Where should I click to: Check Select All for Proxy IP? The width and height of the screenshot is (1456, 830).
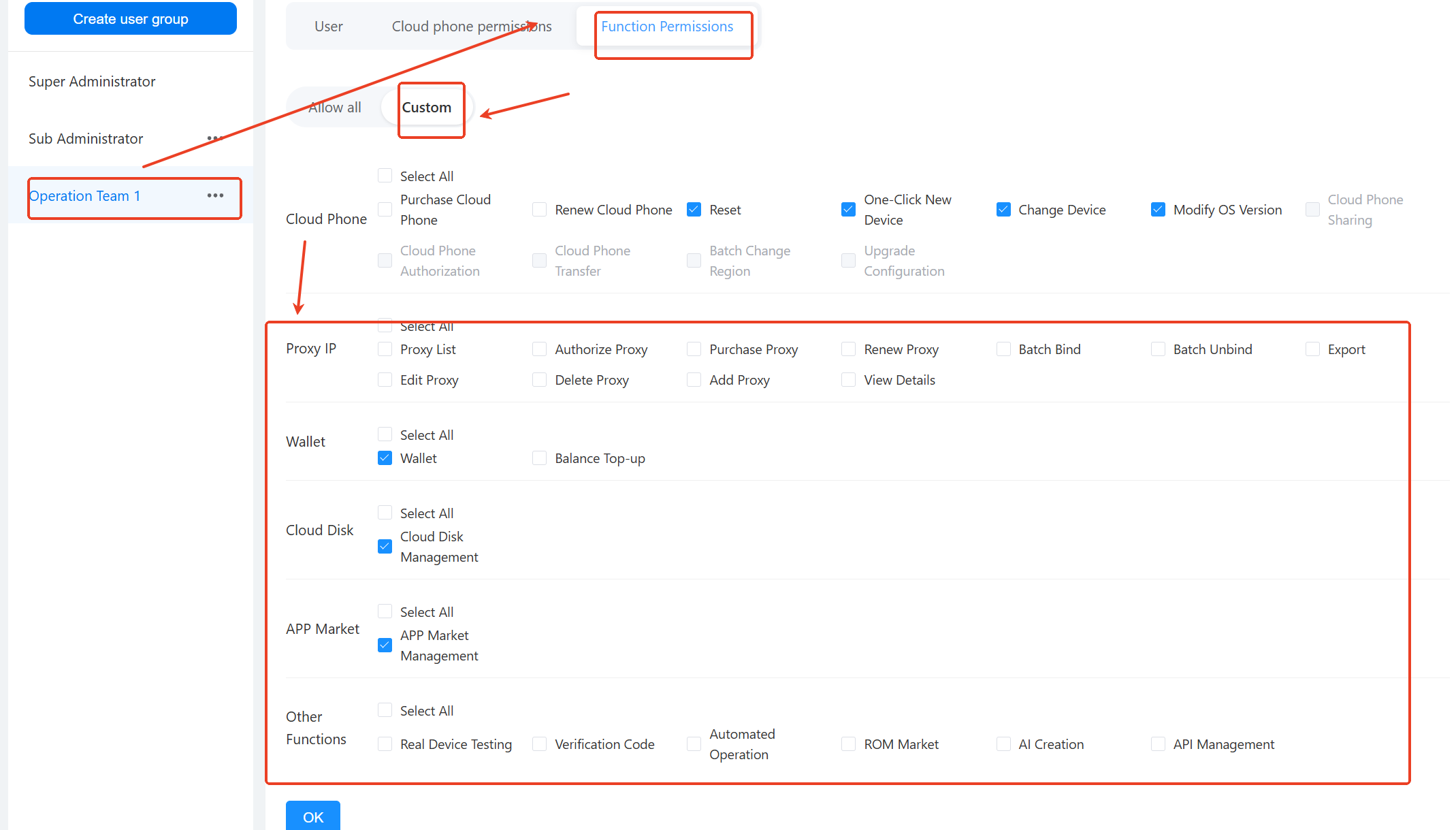click(x=385, y=326)
